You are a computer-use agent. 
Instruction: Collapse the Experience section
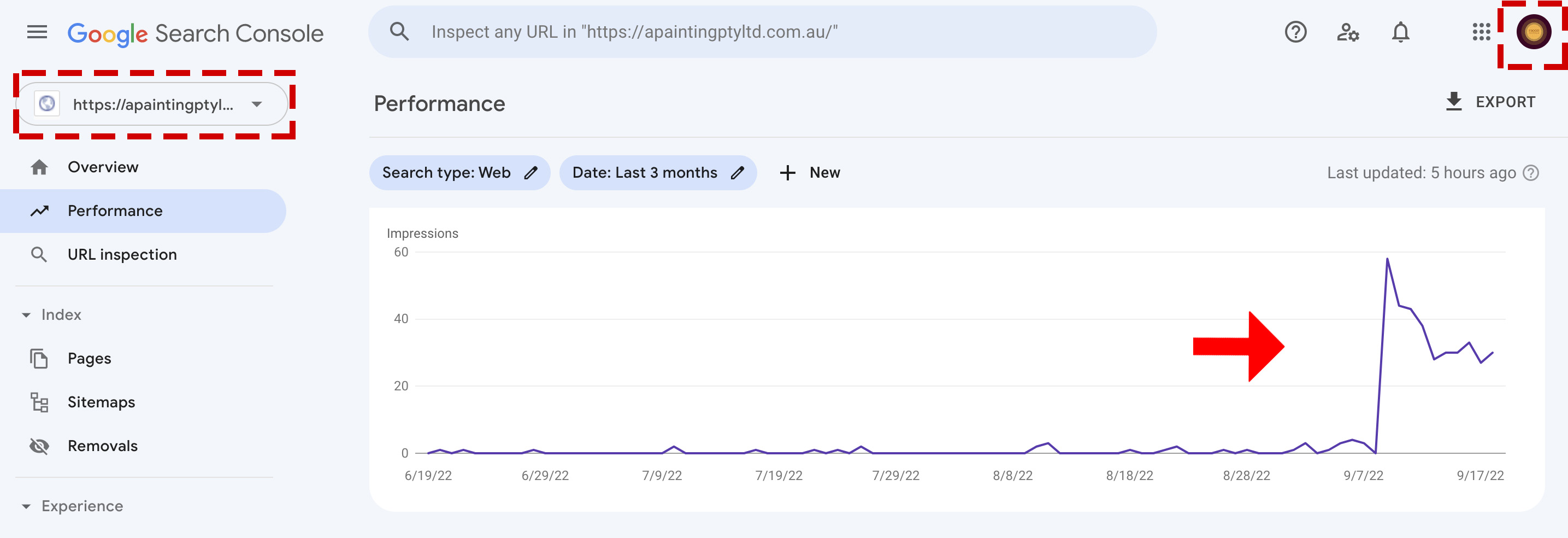(x=26, y=506)
